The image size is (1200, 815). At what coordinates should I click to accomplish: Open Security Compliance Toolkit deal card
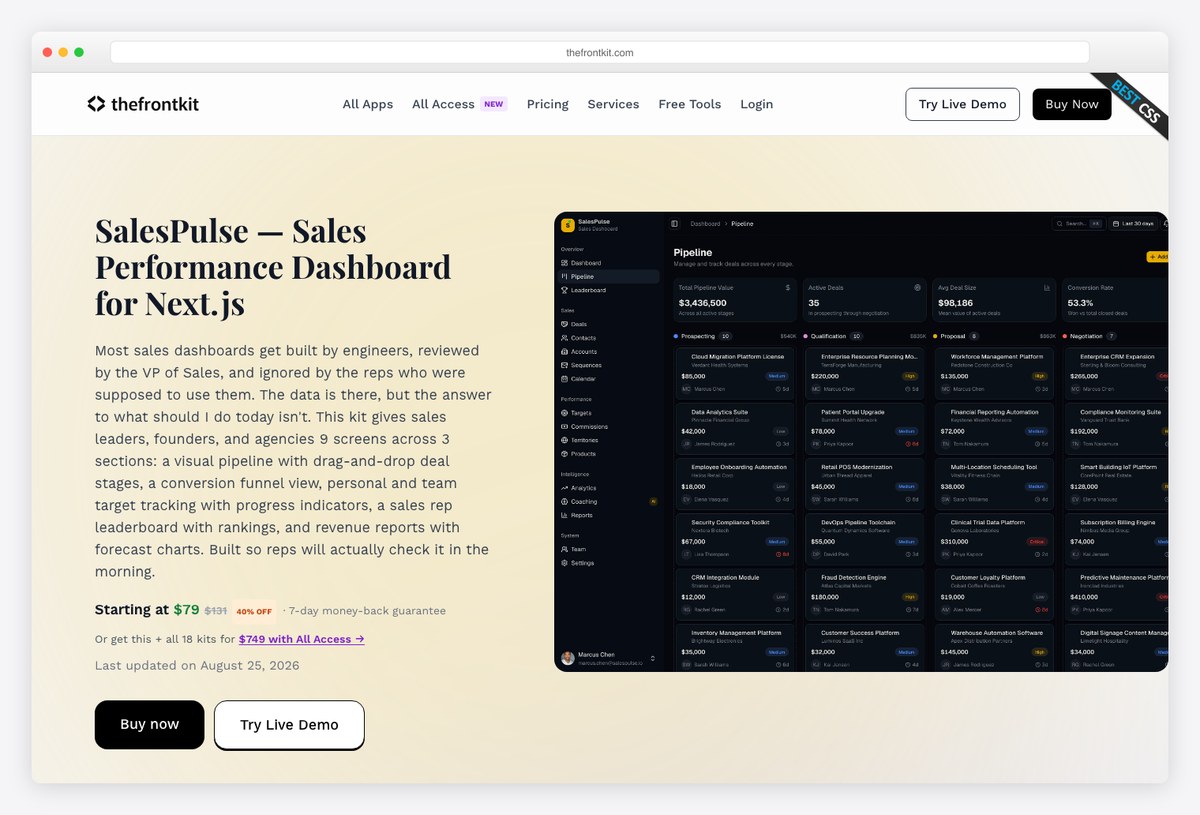pyautogui.click(x=735, y=537)
